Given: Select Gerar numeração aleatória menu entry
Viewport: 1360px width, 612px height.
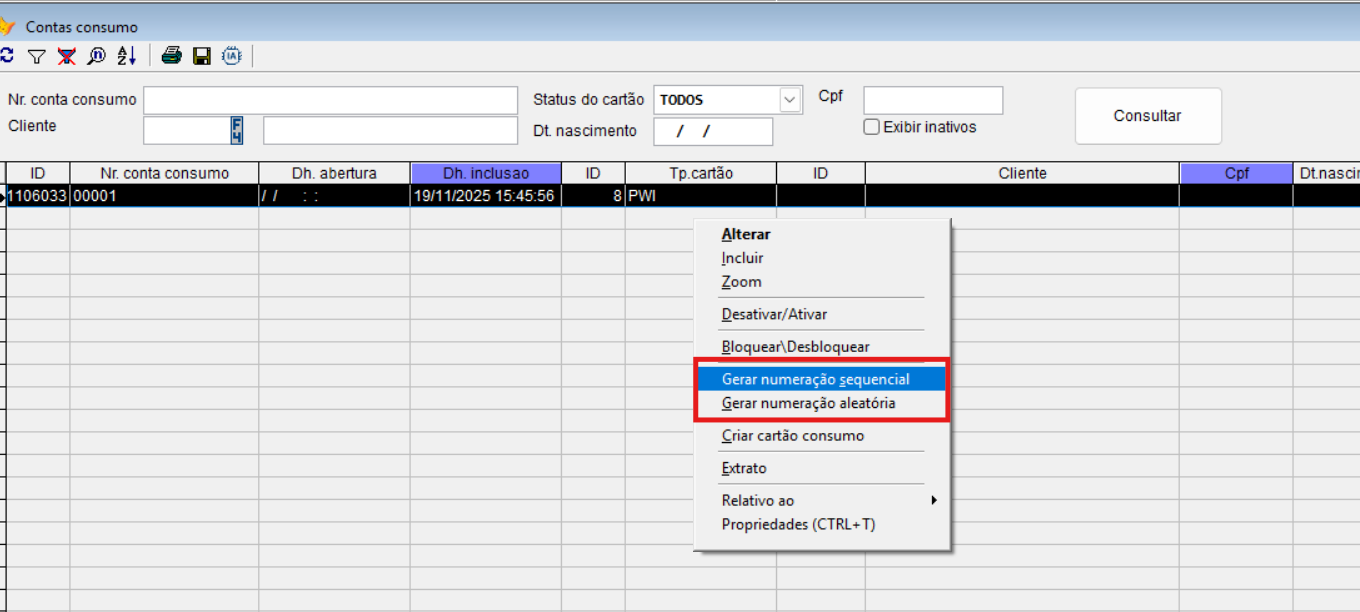Looking at the screenshot, I should pos(809,403).
